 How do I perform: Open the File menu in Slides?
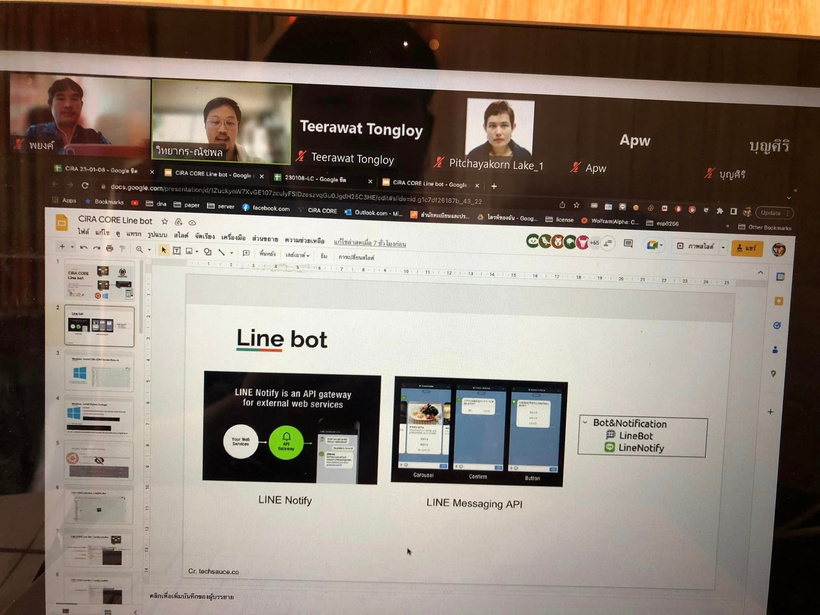tap(83, 232)
